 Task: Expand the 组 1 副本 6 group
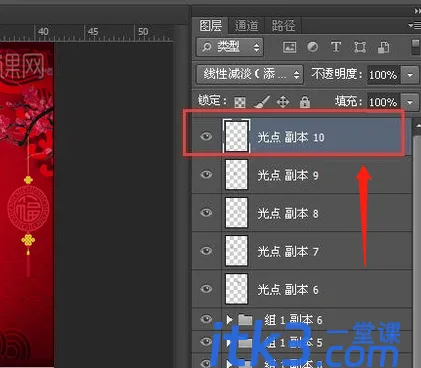(x=229, y=319)
